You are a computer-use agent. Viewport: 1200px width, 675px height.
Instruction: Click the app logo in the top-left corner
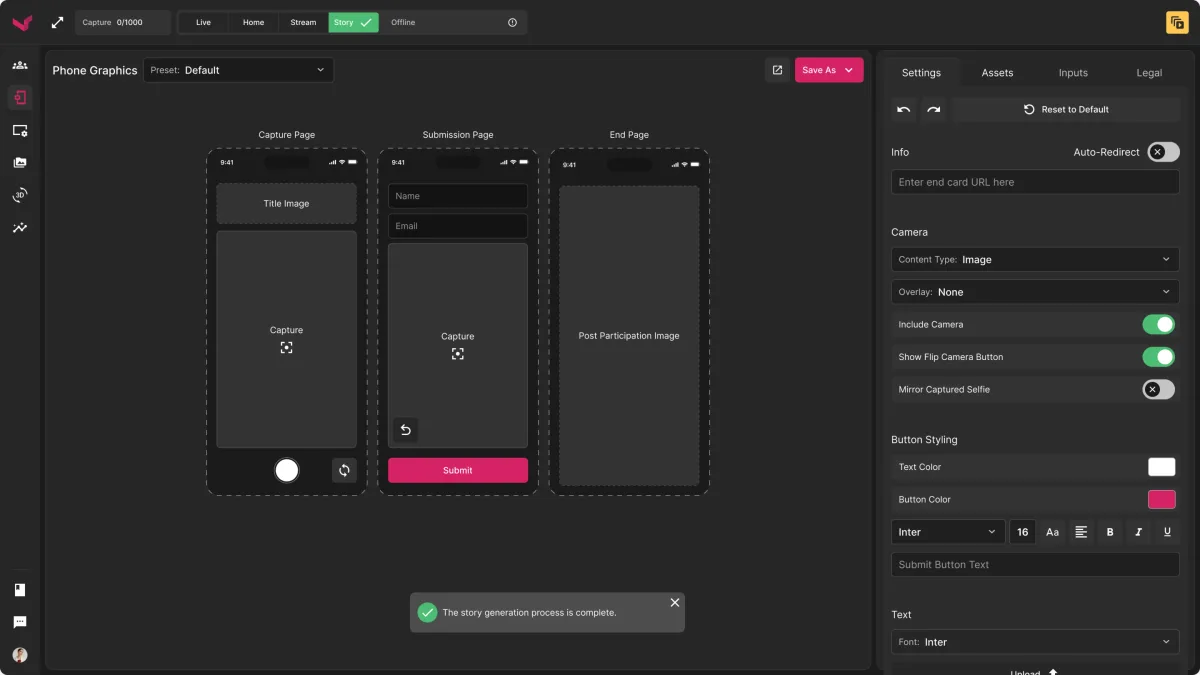[x=21, y=22]
